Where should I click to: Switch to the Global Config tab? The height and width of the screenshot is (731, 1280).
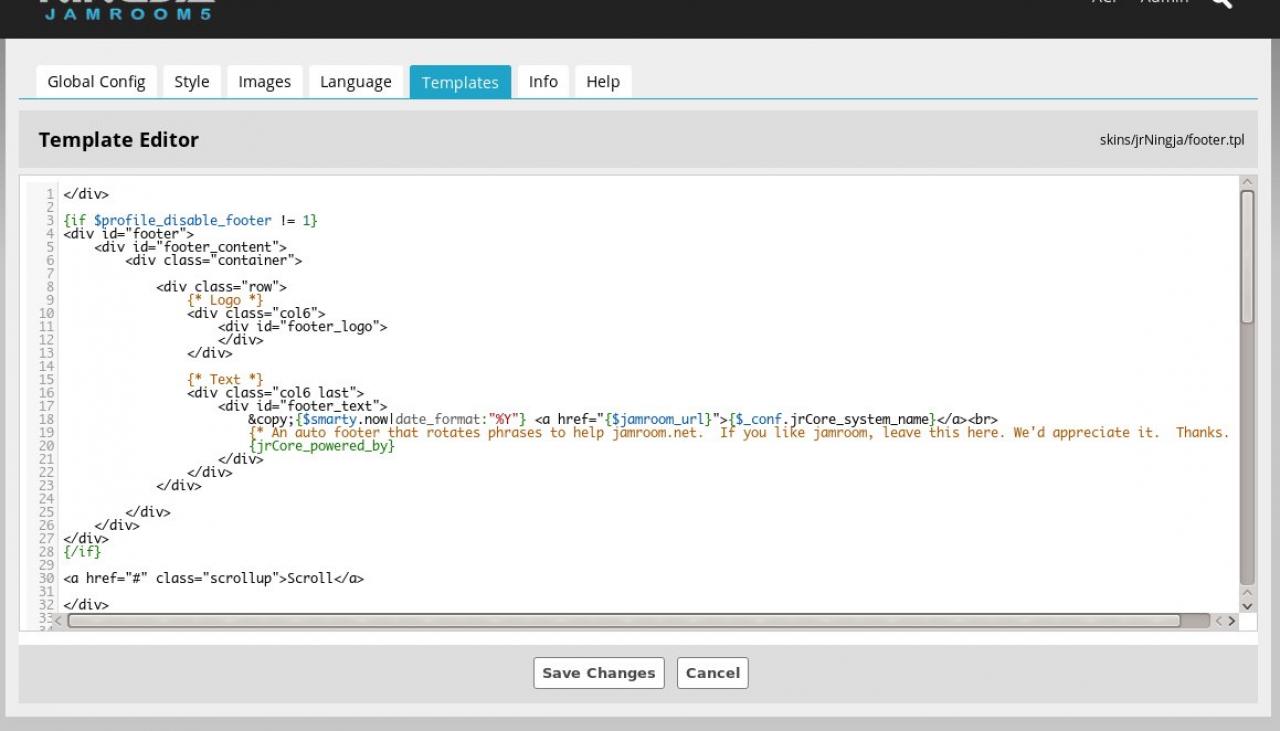tap(96, 82)
